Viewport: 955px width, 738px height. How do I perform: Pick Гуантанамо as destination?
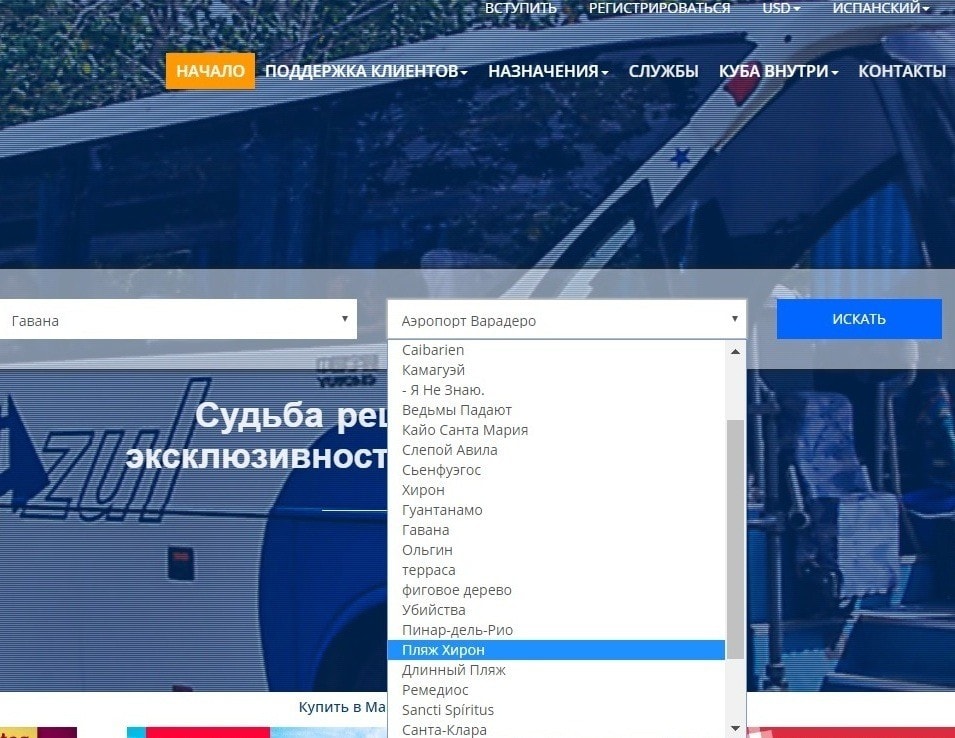click(557, 510)
